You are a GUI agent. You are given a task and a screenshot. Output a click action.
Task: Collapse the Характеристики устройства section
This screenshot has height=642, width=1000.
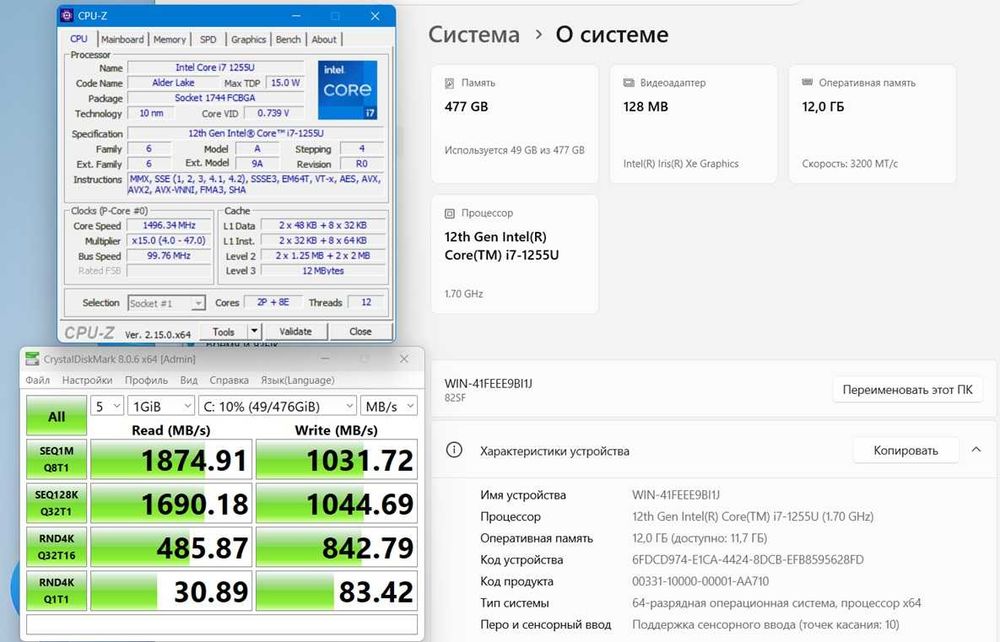[976, 449]
